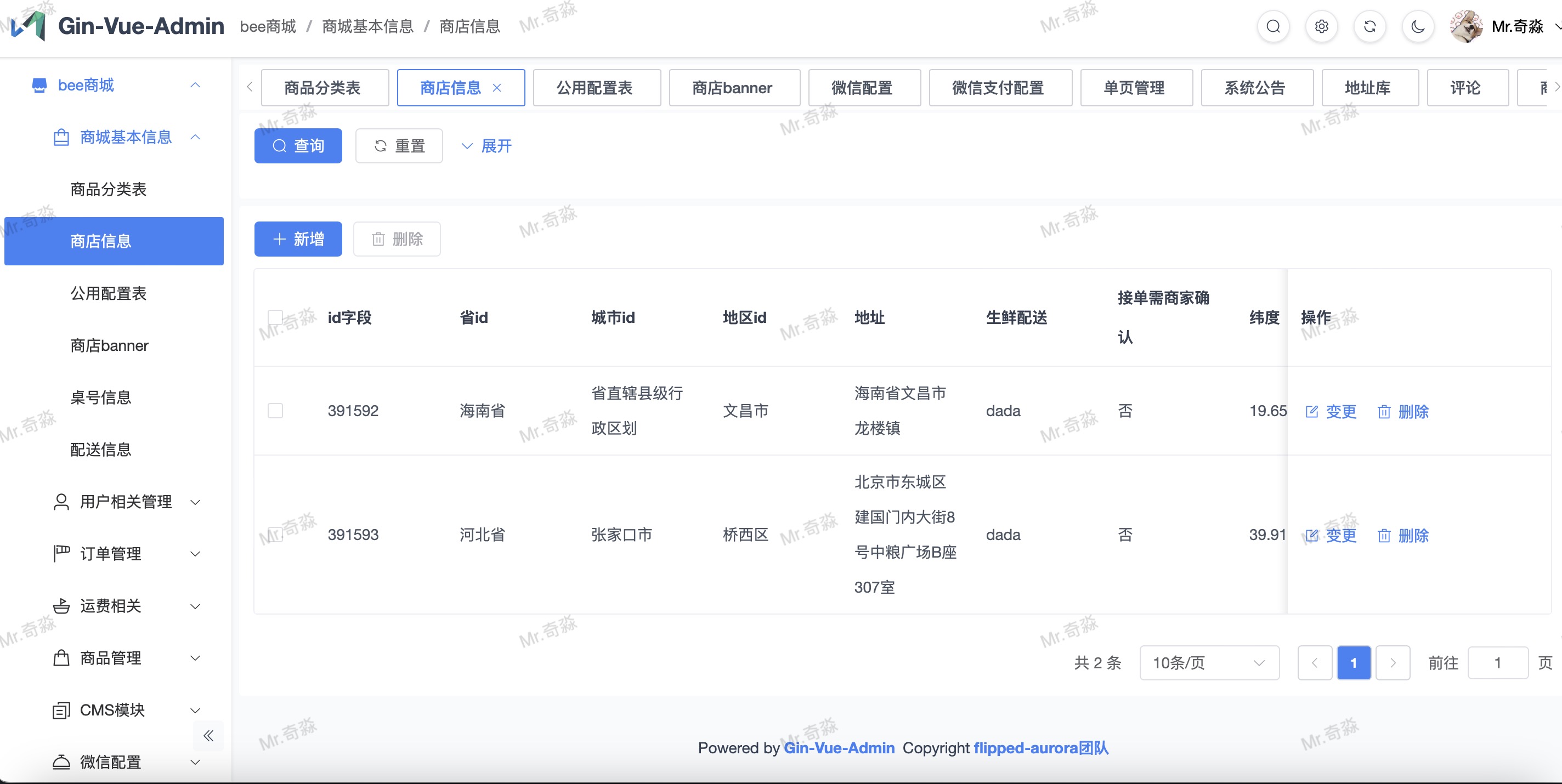Image resolution: width=1562 pixels, height=784 pixels.
Task: Expand search filters with 展开
Action: (486, 146)
